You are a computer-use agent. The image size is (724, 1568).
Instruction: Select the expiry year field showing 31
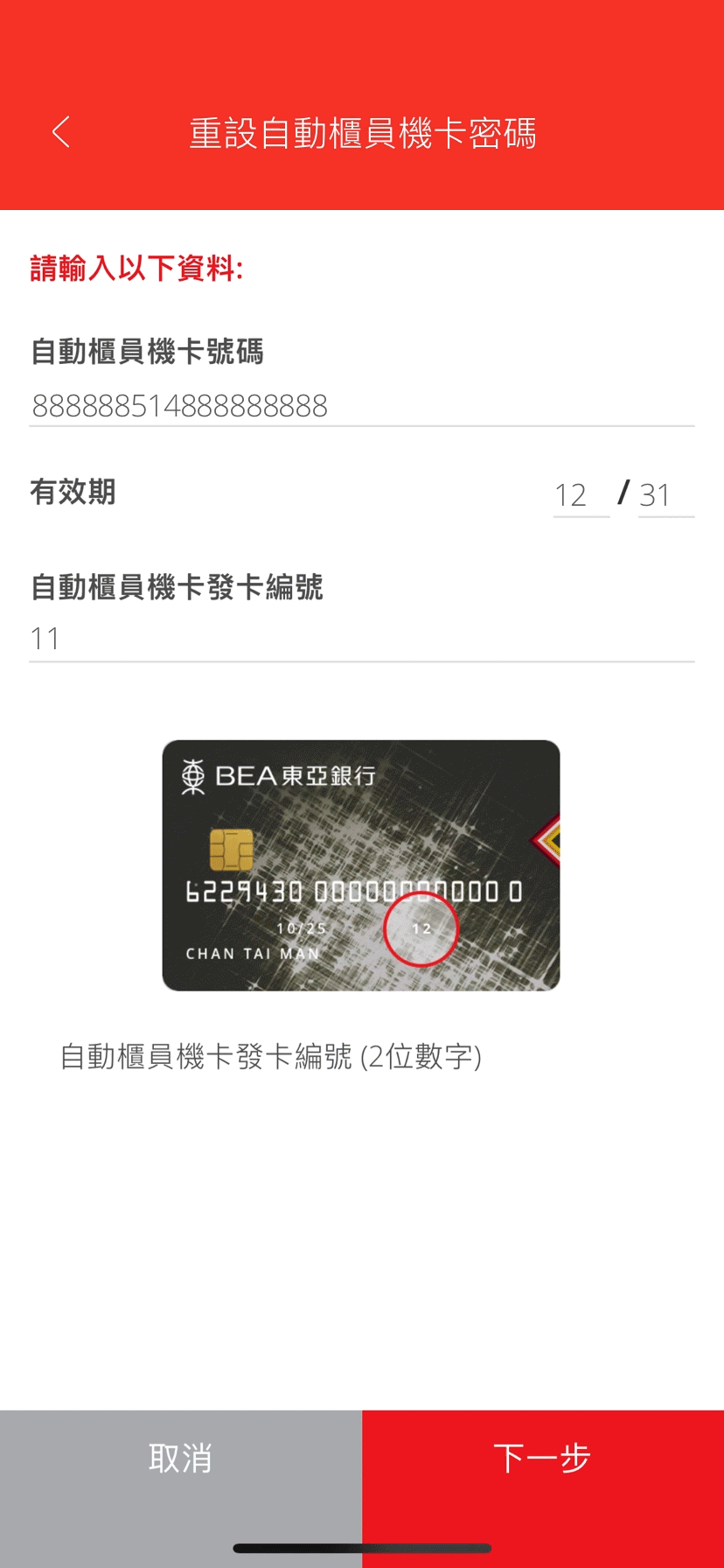pos(666,495)
